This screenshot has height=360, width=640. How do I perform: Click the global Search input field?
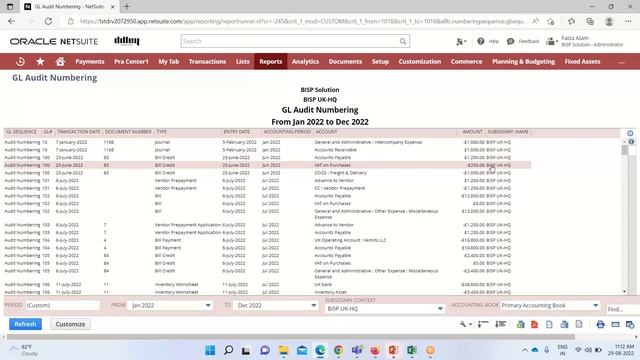point(290,41)
